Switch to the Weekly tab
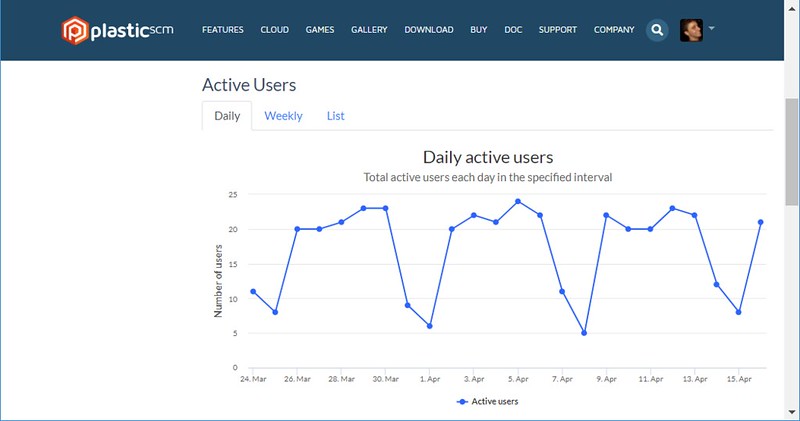Viewport: 800px width, 421px height. click(283, 116)
